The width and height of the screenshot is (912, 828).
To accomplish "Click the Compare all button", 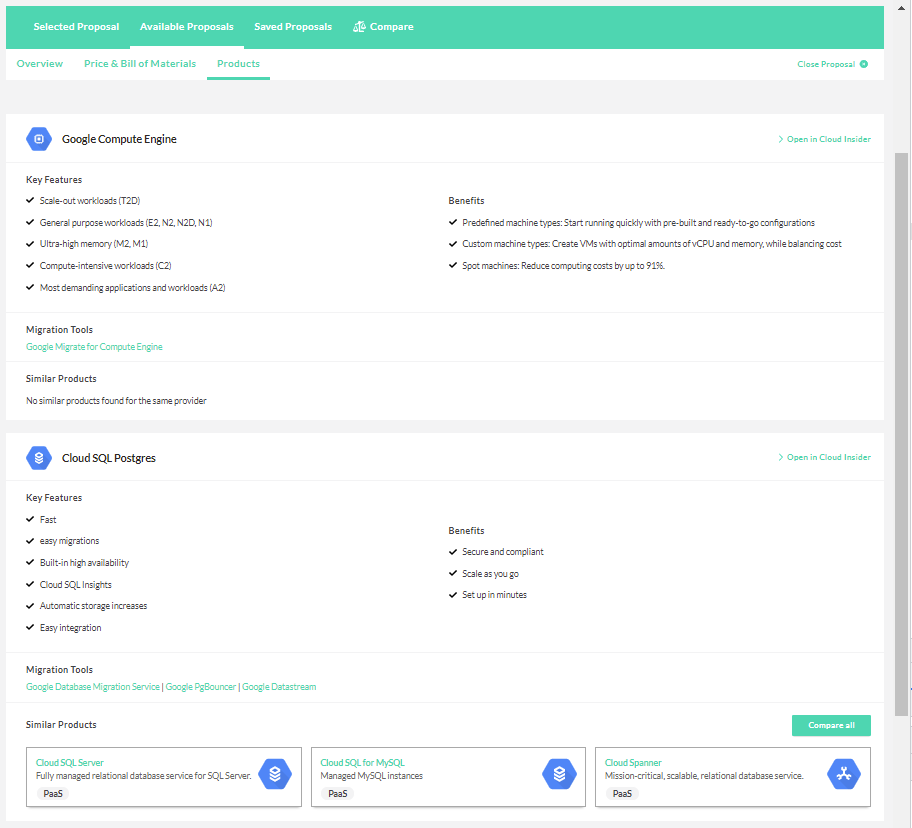I will (831, 725).
